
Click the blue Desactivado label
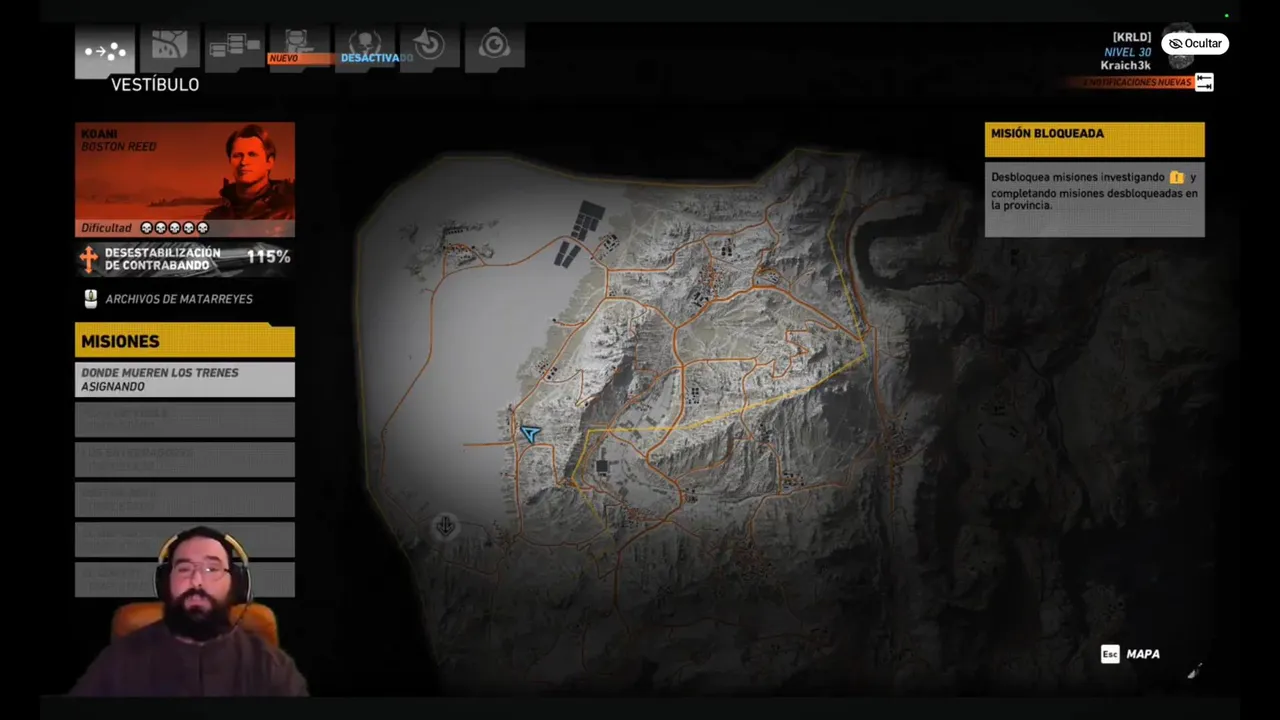click(x=377, y=58)
